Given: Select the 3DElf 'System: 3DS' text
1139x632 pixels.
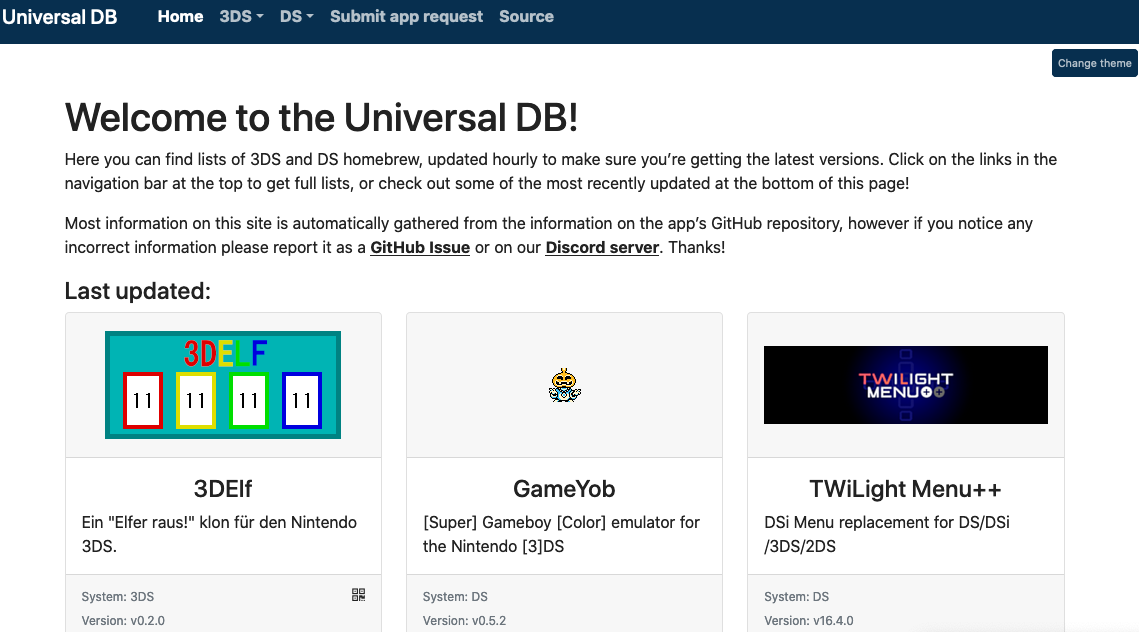Looking at the screenshot, I should point(118,596).
